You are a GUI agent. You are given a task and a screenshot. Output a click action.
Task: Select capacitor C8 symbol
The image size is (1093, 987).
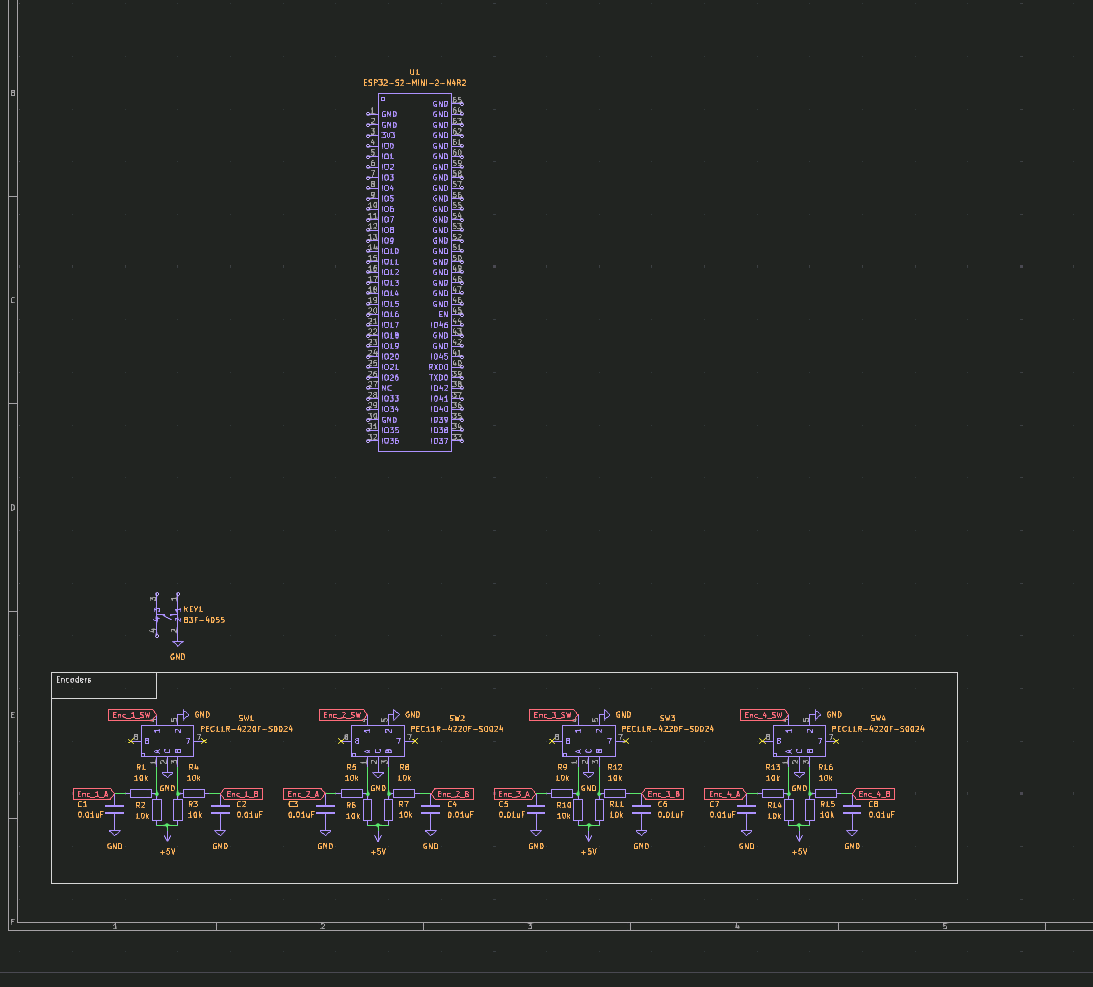(852, 809)
